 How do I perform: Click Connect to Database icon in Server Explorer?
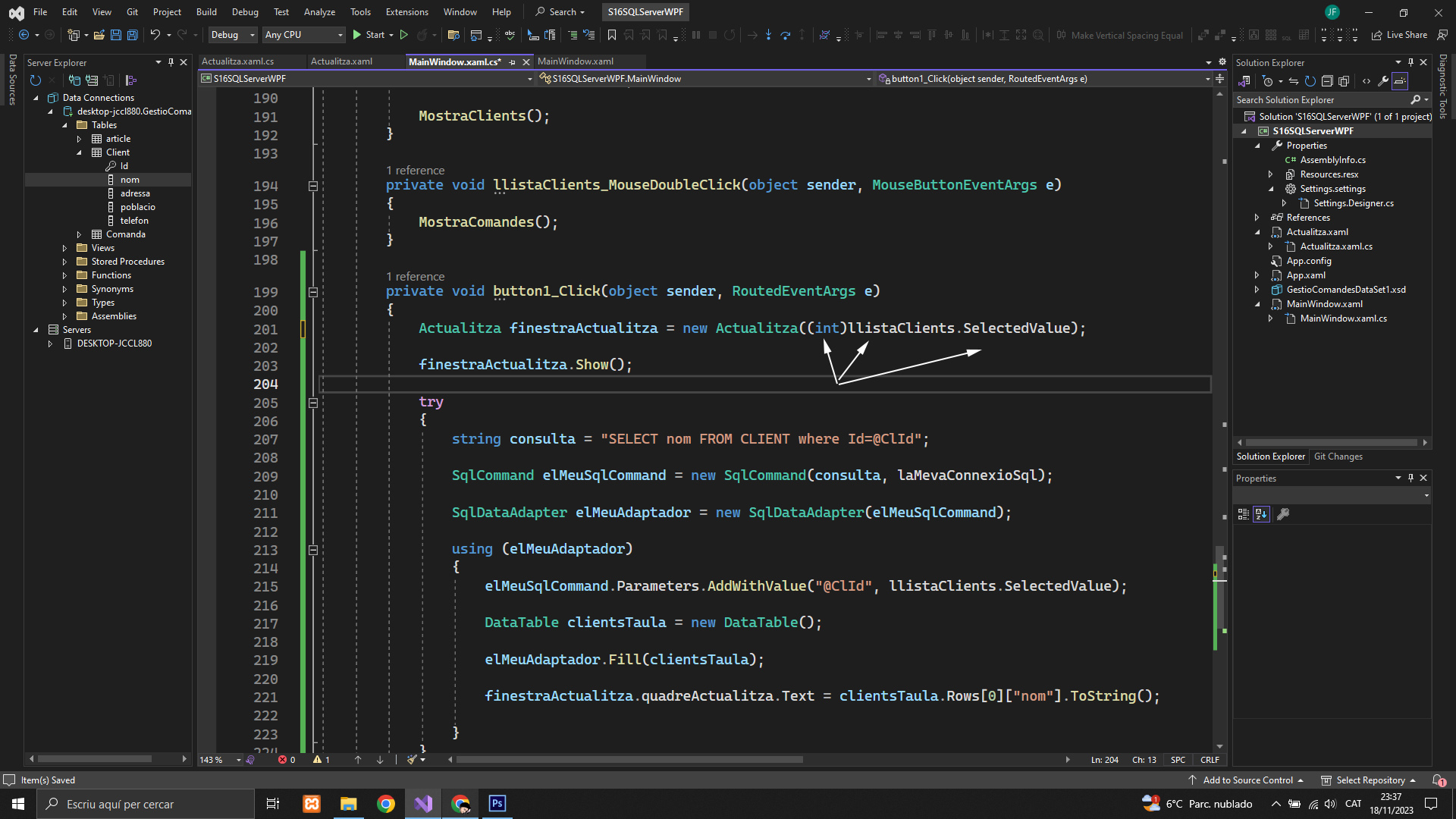click(x=74, y=80)
